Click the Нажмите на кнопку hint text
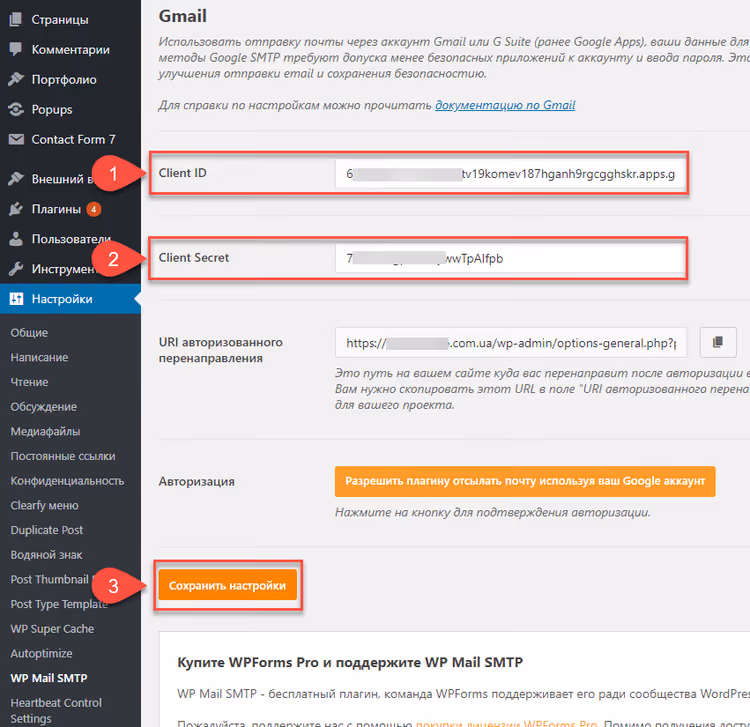The height and width of the screenshot is (727, 750). coord(493,513)
